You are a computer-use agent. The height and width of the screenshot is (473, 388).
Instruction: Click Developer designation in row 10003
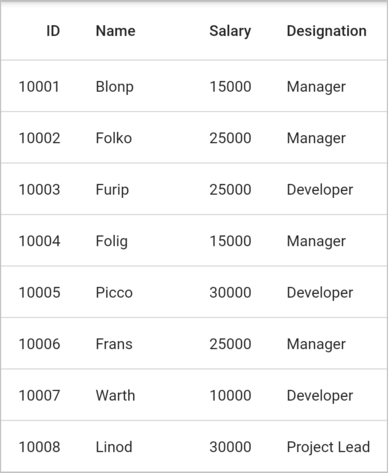coord(320,190)
